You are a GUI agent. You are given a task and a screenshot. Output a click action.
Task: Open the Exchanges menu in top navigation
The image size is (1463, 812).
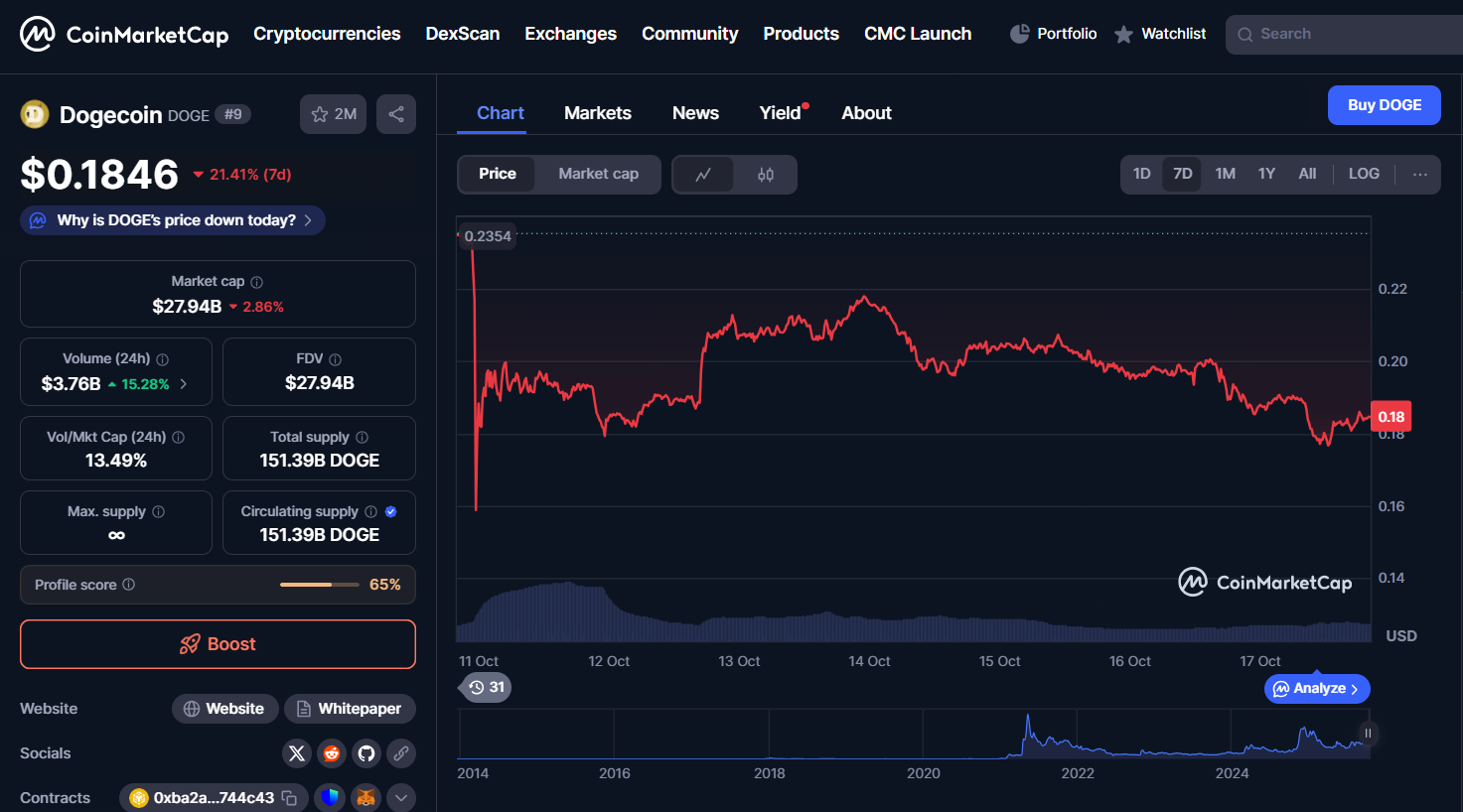(570, 34)
